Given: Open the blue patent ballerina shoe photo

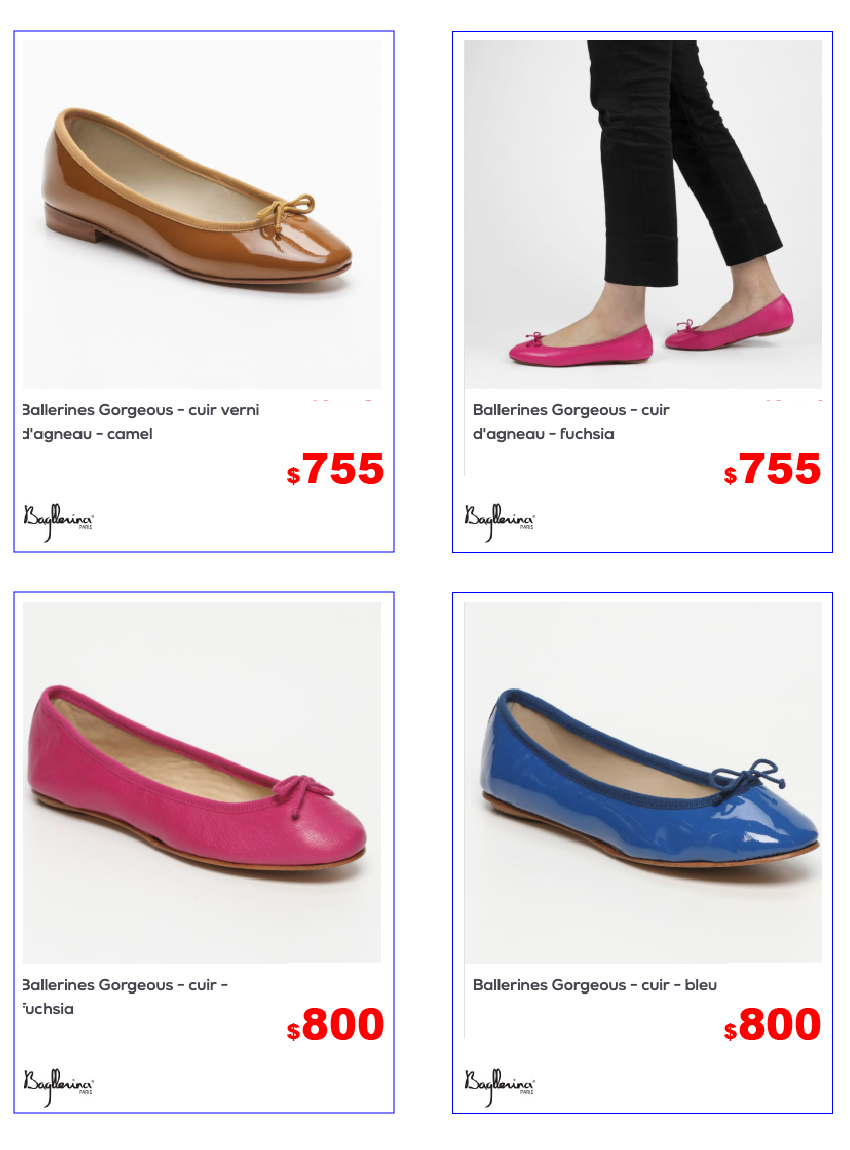Looking at the screenshot, I should (x=643, y=783).
